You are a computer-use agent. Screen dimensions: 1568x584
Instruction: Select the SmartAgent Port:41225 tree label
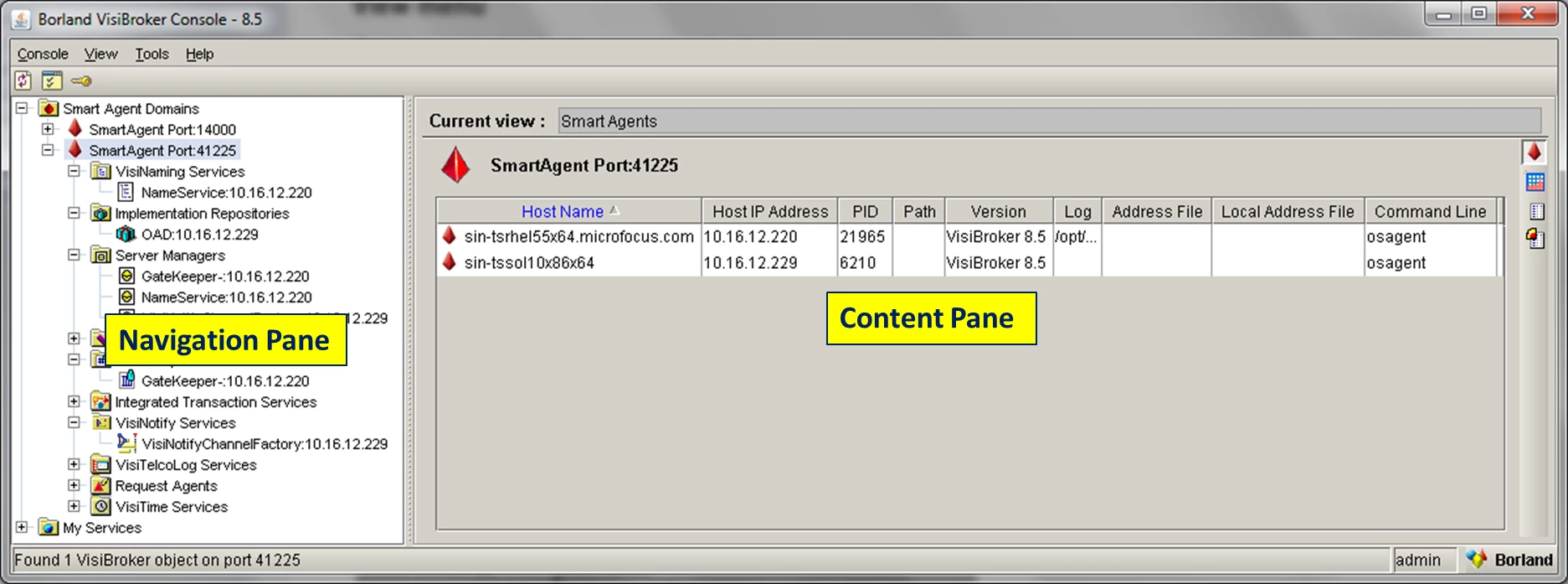point(162,150)
